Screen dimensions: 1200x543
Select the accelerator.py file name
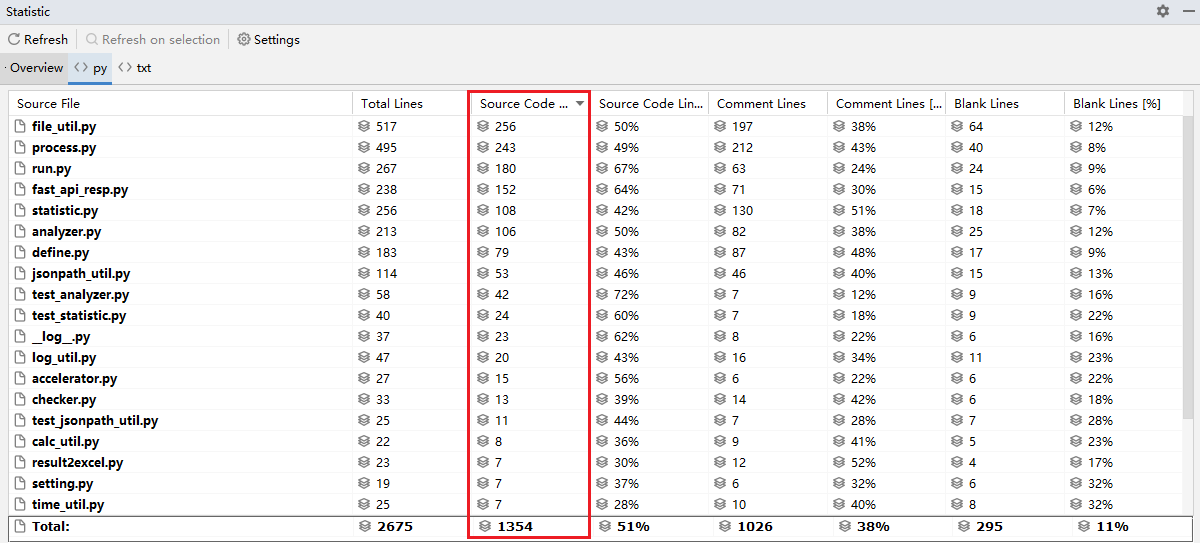[74, 379]
